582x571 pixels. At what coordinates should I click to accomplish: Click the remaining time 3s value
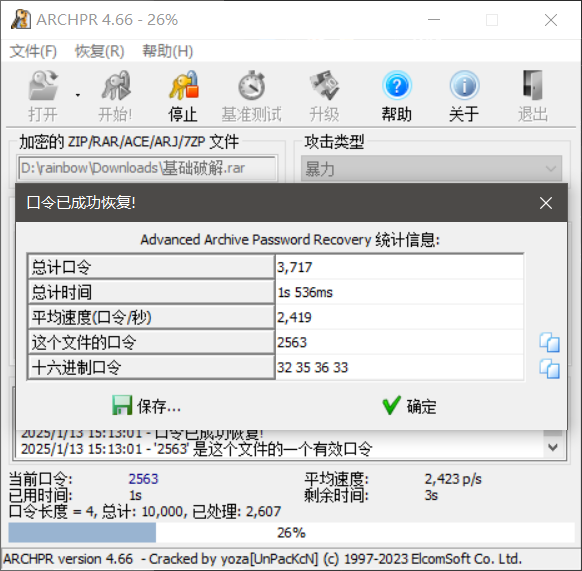431,495
